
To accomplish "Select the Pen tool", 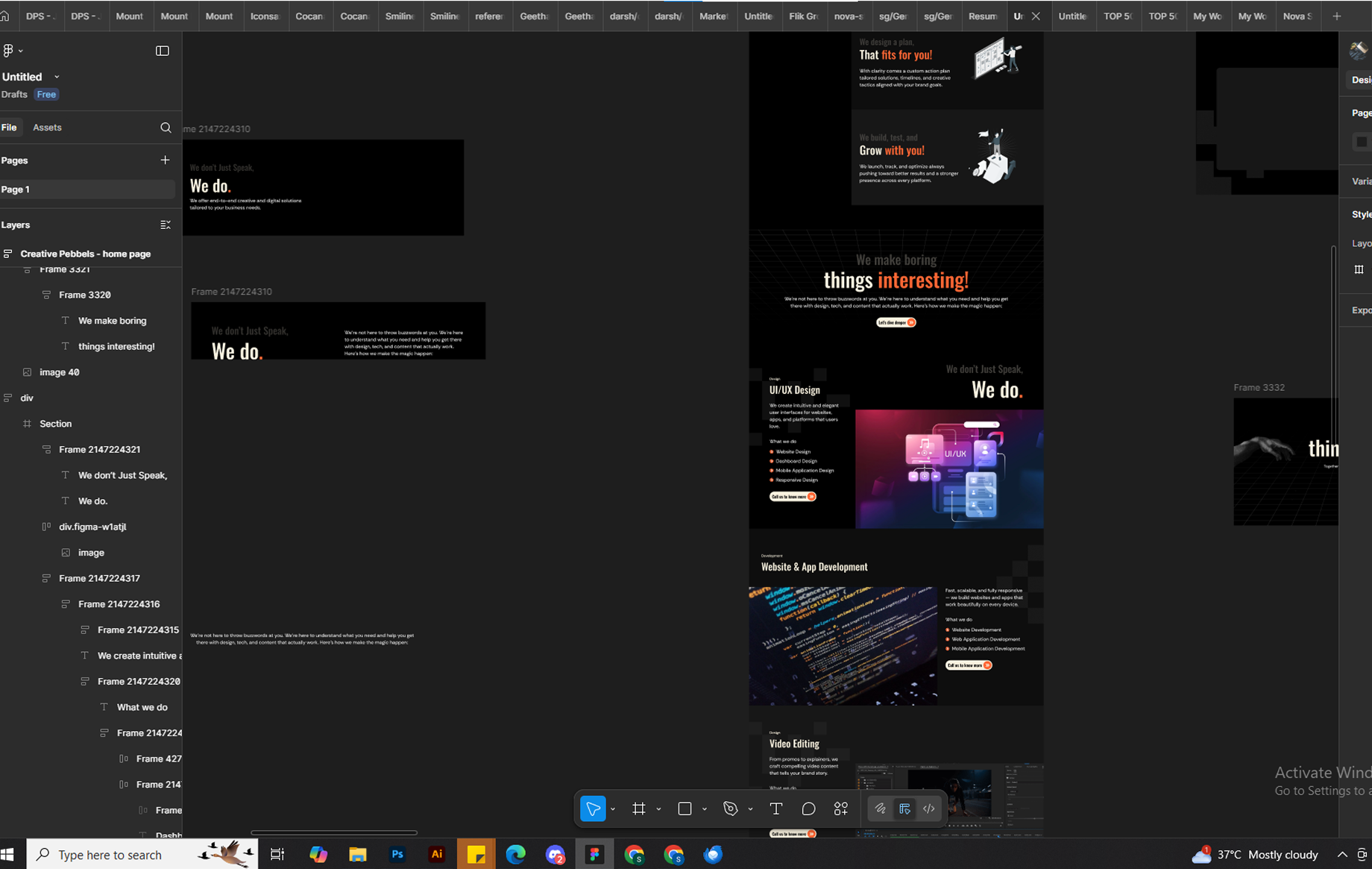I will [x=731, y=809].
